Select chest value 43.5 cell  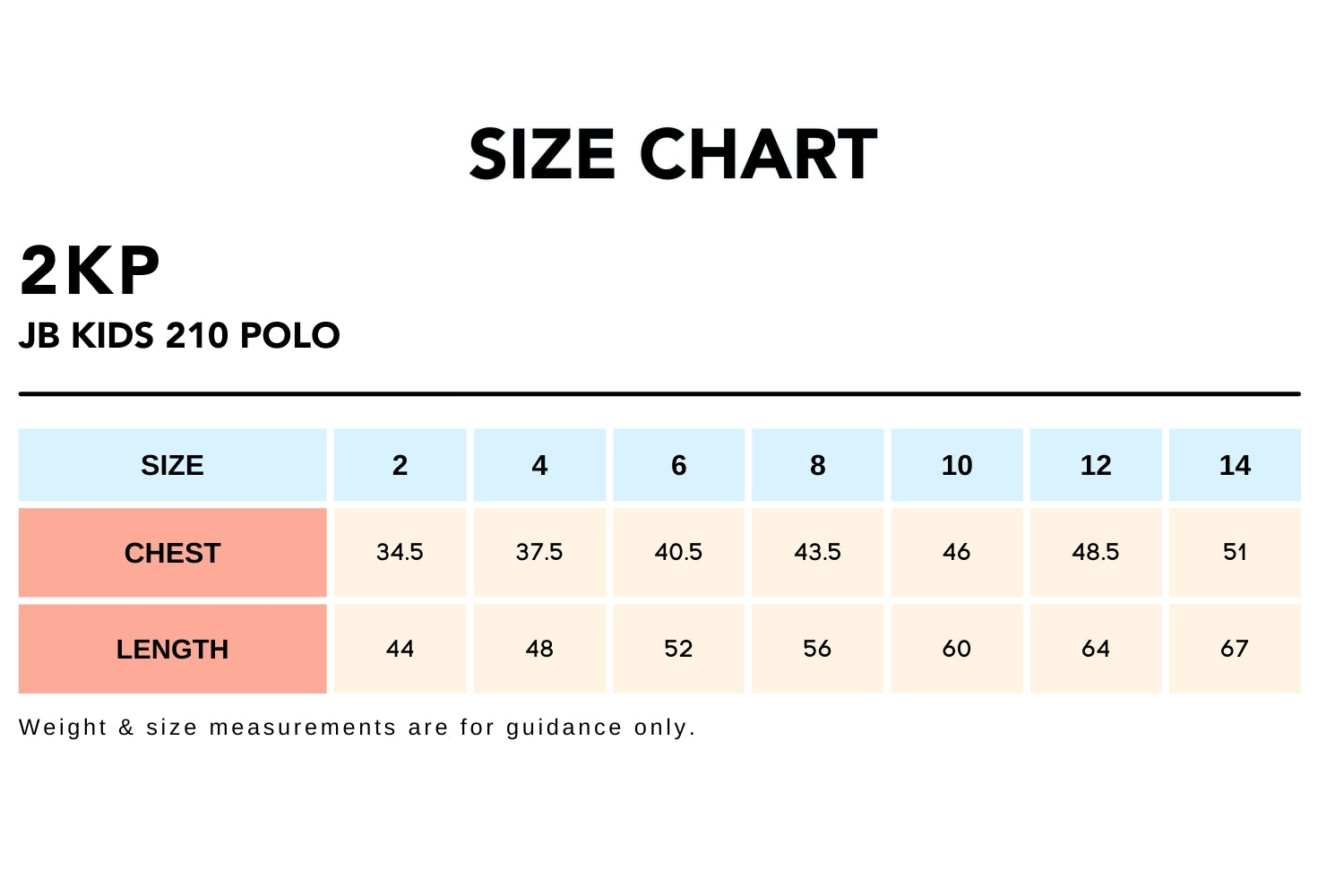pyautogui.click(x=817, y=552)
